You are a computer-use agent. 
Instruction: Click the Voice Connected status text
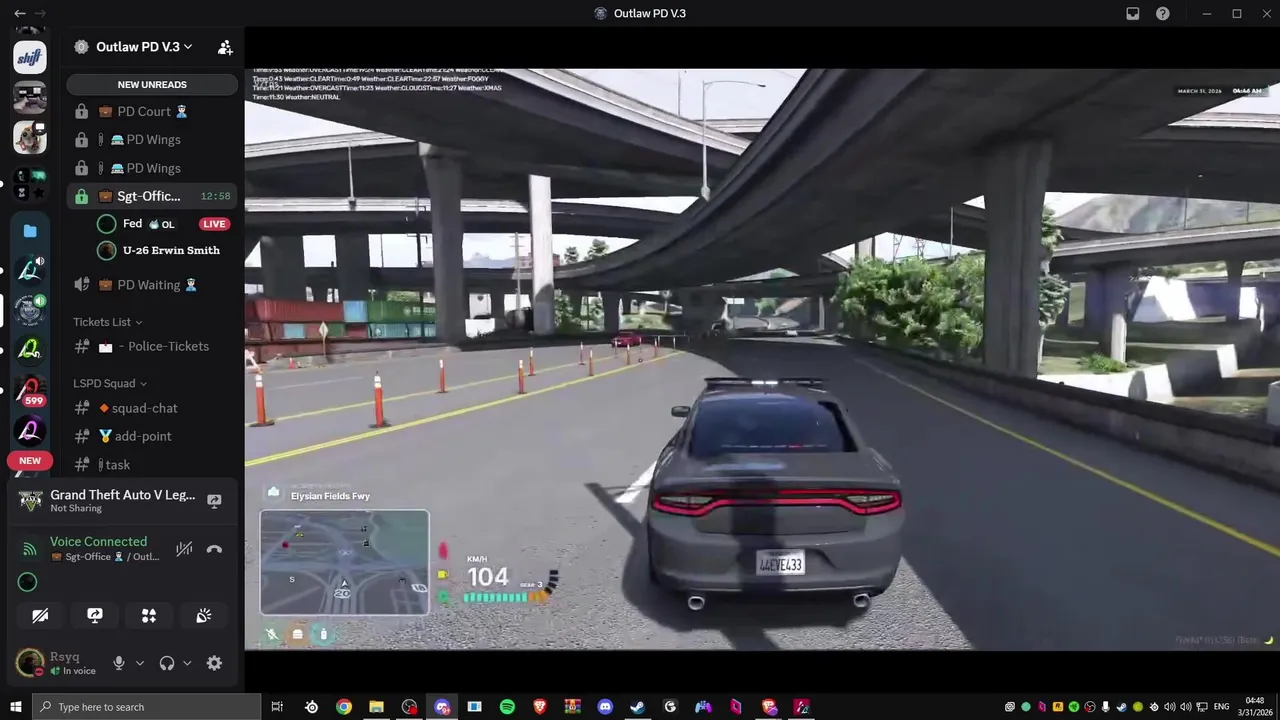[x=98, y=541]
